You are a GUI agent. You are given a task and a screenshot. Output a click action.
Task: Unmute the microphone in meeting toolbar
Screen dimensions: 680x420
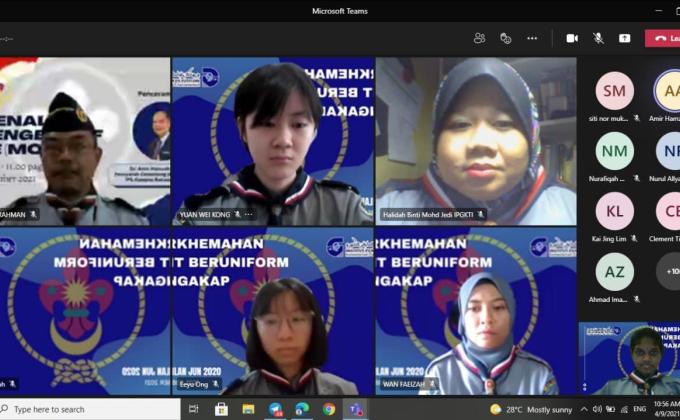[x=598, y=38]
